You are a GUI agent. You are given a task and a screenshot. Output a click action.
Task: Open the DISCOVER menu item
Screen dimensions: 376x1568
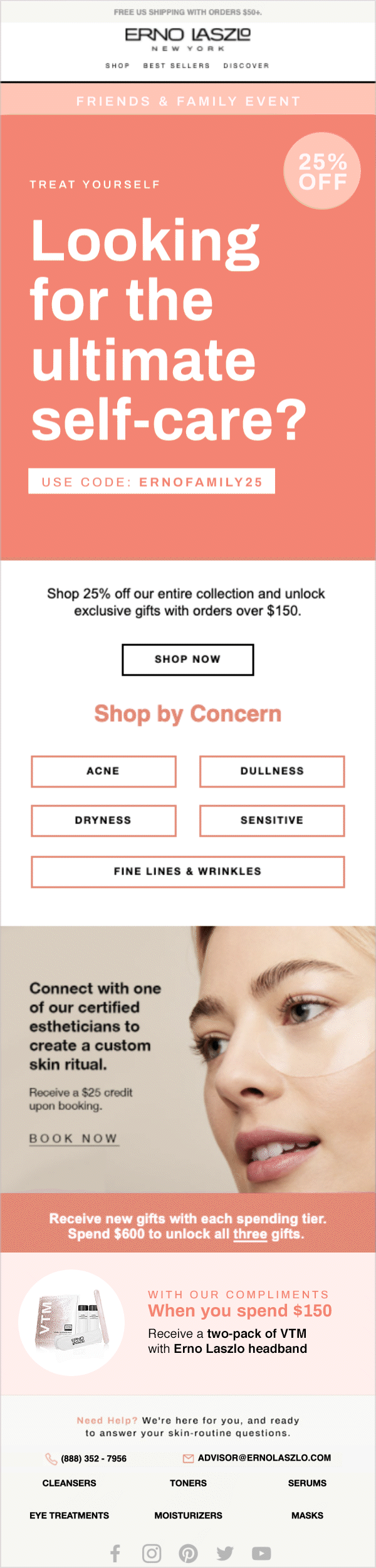pos(246,65)
